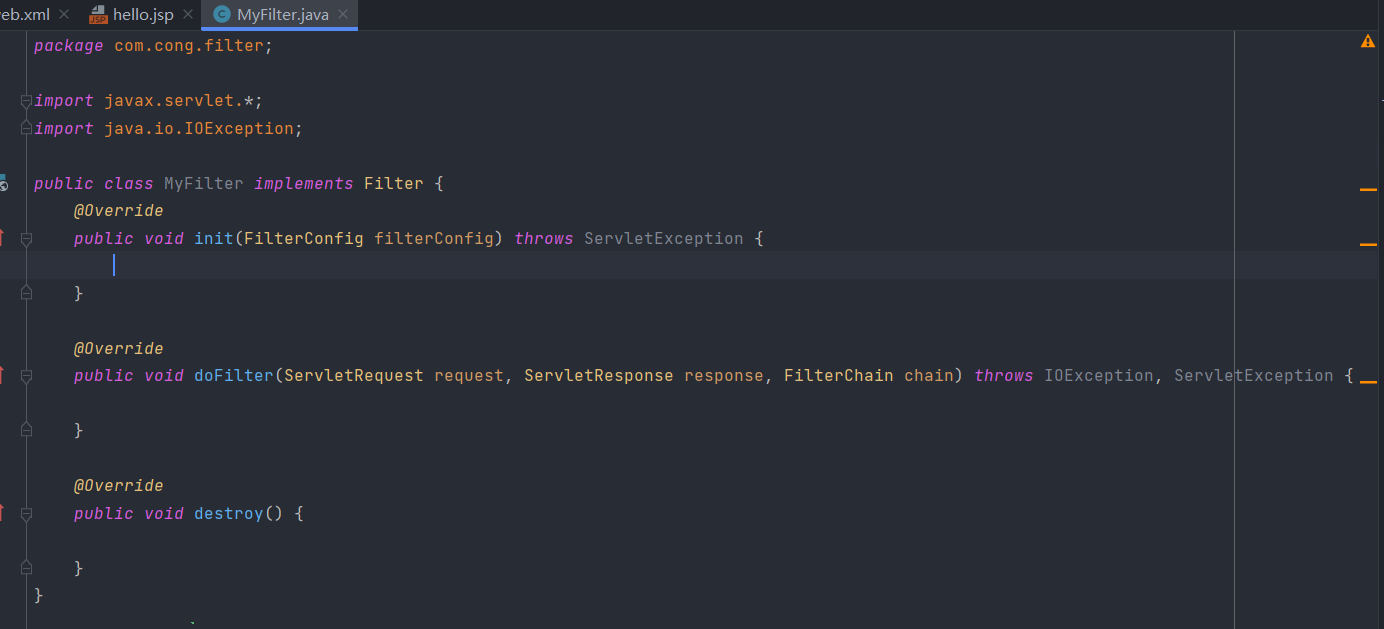Click the implements-method gutter icon beside doFilter
The width and height of the screenshot is (1384, 629).
[2, 375]
